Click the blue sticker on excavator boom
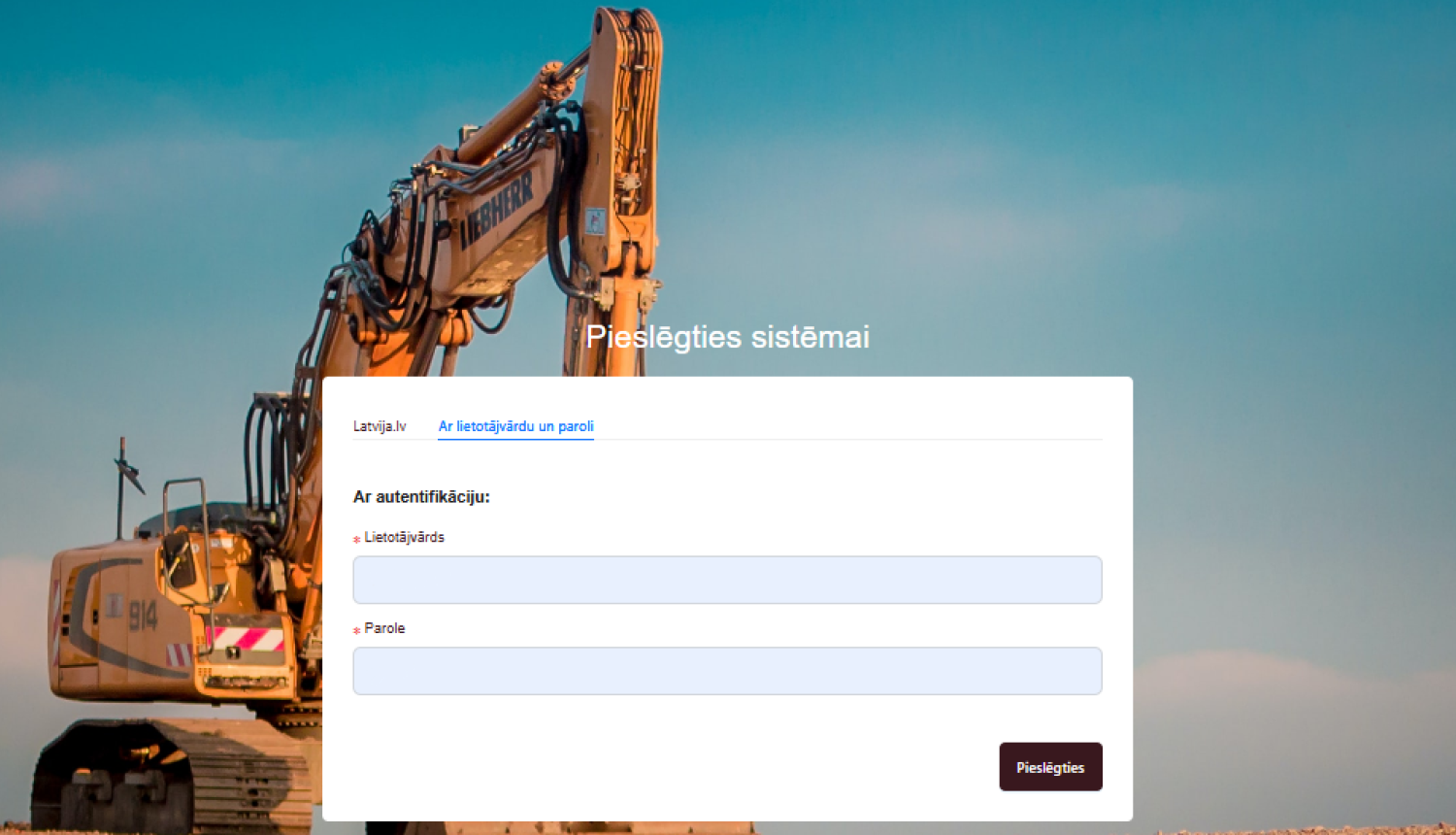1456x835 pixels. (x=596, y=221)
